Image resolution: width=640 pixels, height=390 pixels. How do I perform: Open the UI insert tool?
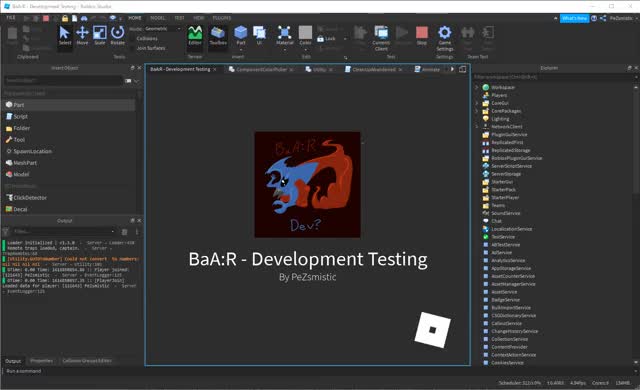coord(259,35)
